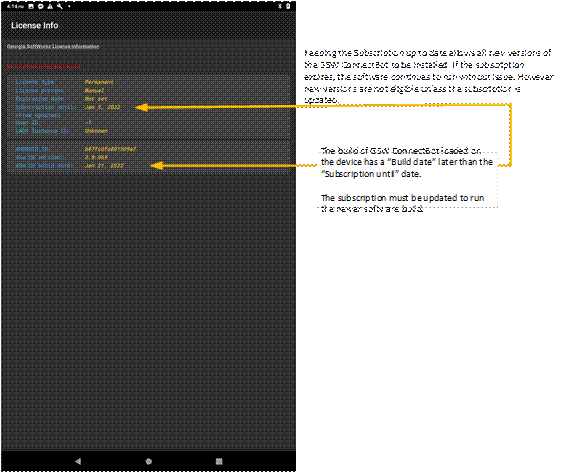Tap the image notification status icon
Viewport: 561px width, 474px height.
point(31,6)
